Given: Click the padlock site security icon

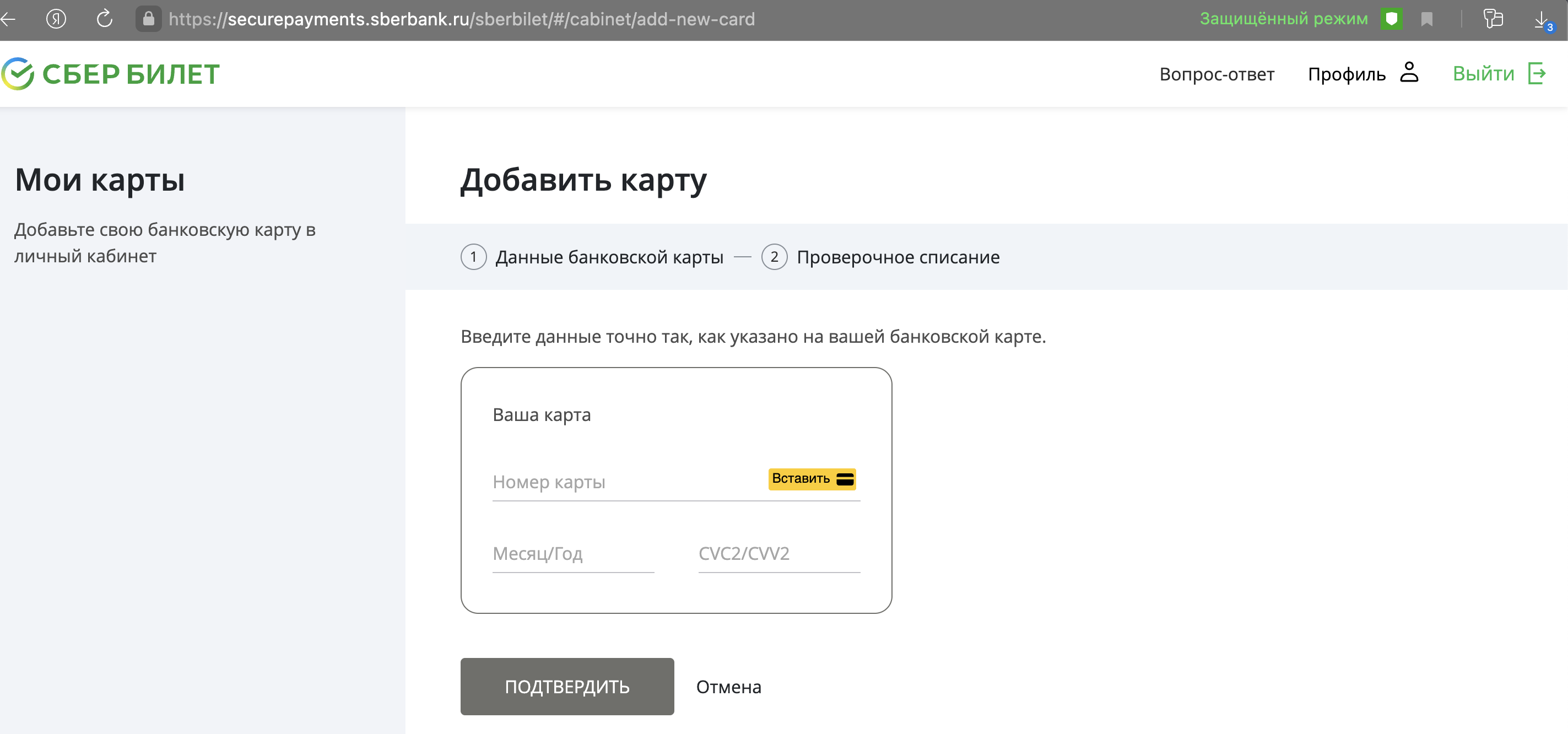Looking at the screenshot, I should coord(149,19).
